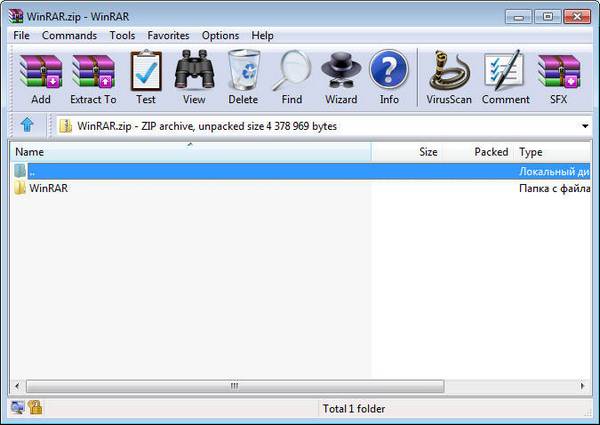Expand the archive path dropdown
Screen dimensions: 600x425
click(x=584, y=127)
